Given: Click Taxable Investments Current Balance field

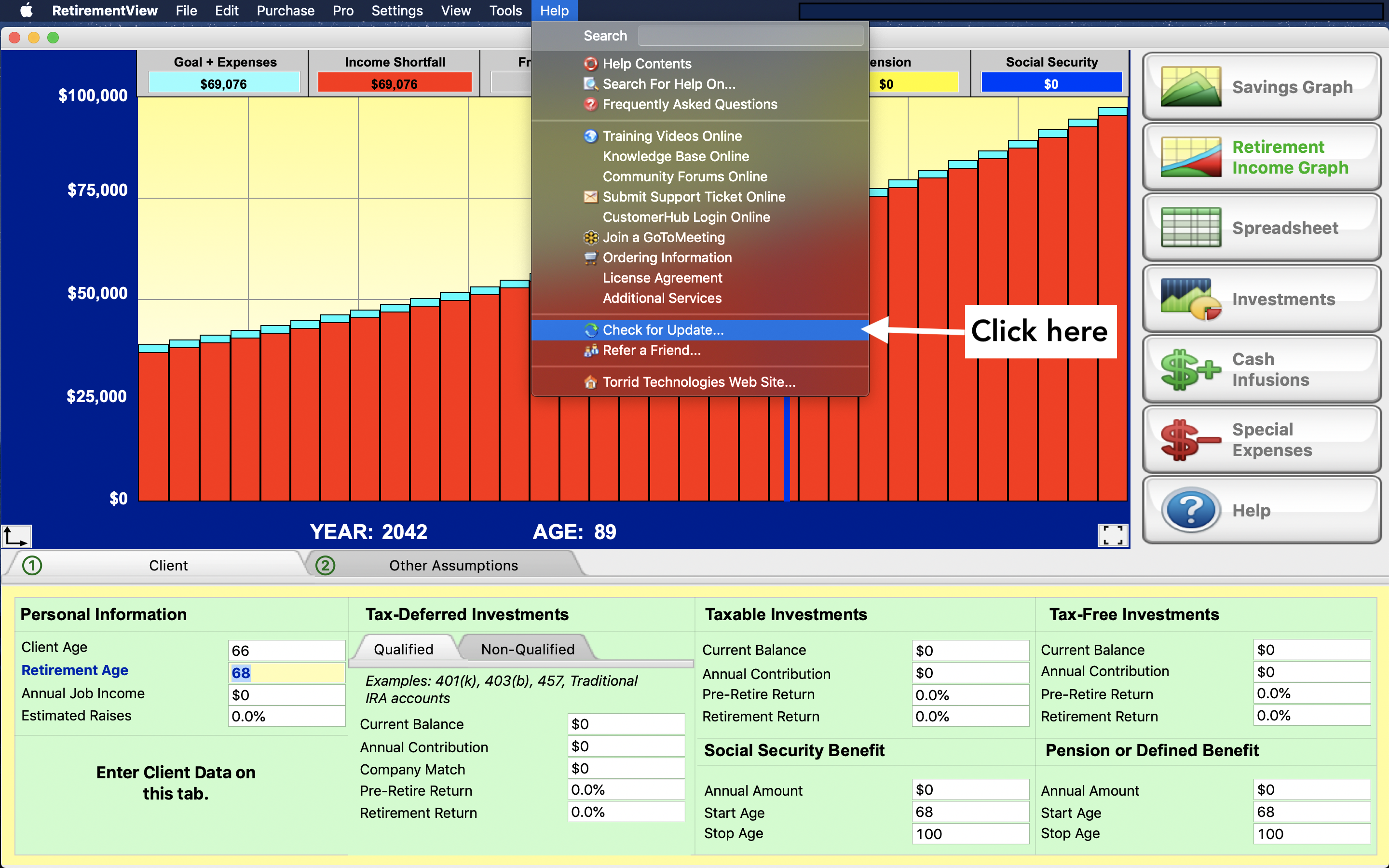Looking at the screenshot, I should point(970,651).
